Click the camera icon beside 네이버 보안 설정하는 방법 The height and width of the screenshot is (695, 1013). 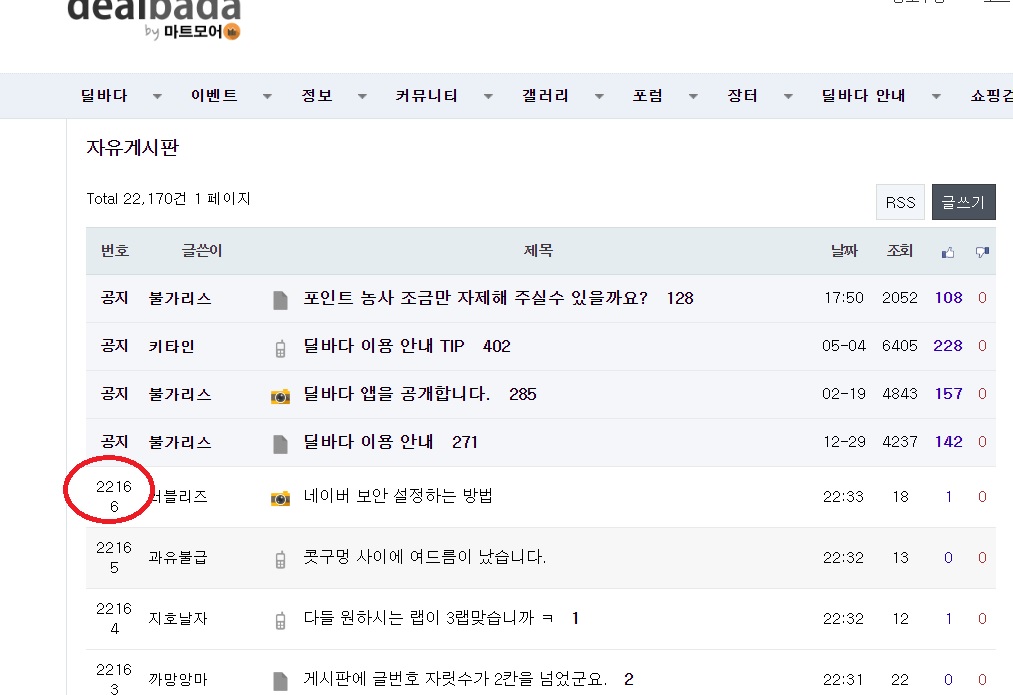[x=280, y=497]
